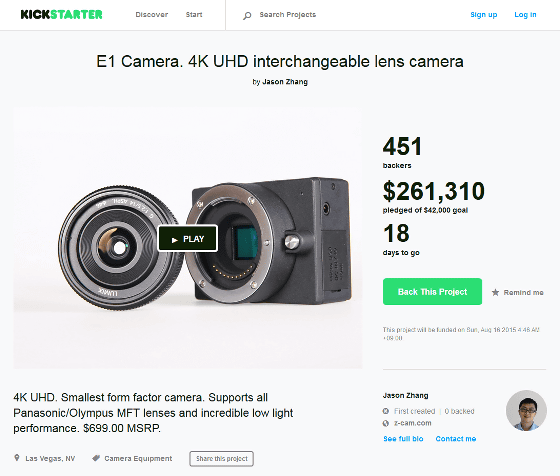
Task: Click the Kickstarter logo
Action: [61, 15]
